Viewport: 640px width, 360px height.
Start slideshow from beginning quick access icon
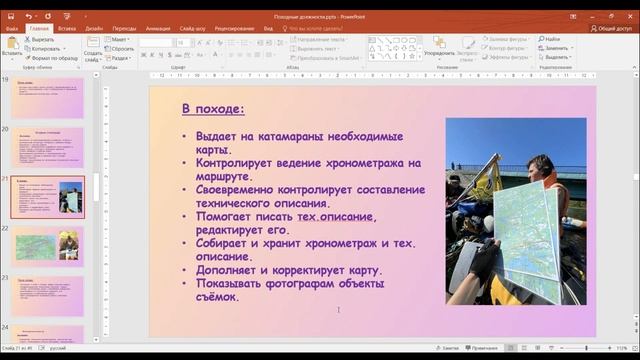pos(67,16)
